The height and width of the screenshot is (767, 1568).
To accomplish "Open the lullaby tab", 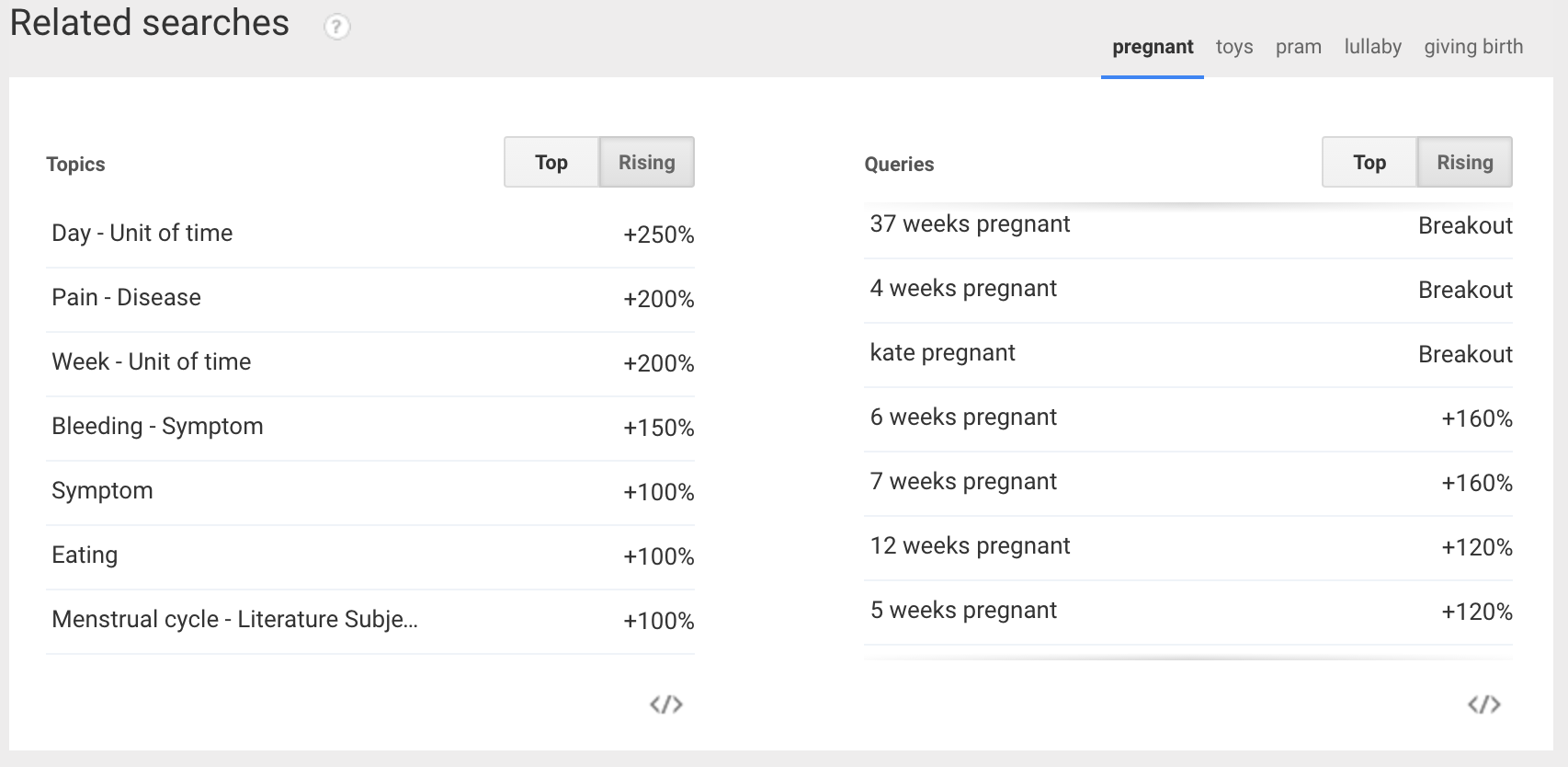I will (1372, 47).
